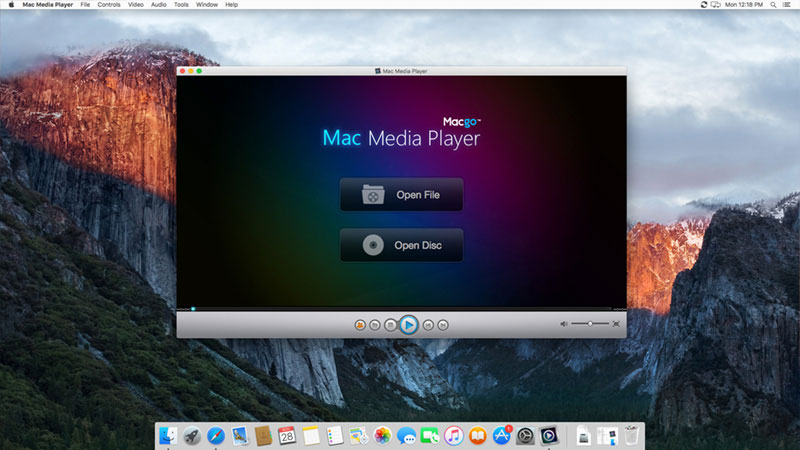The width and height of the screenshot is (800, 450).
Task: Open Notes from the Dock
Action: [x=311, y=436]
